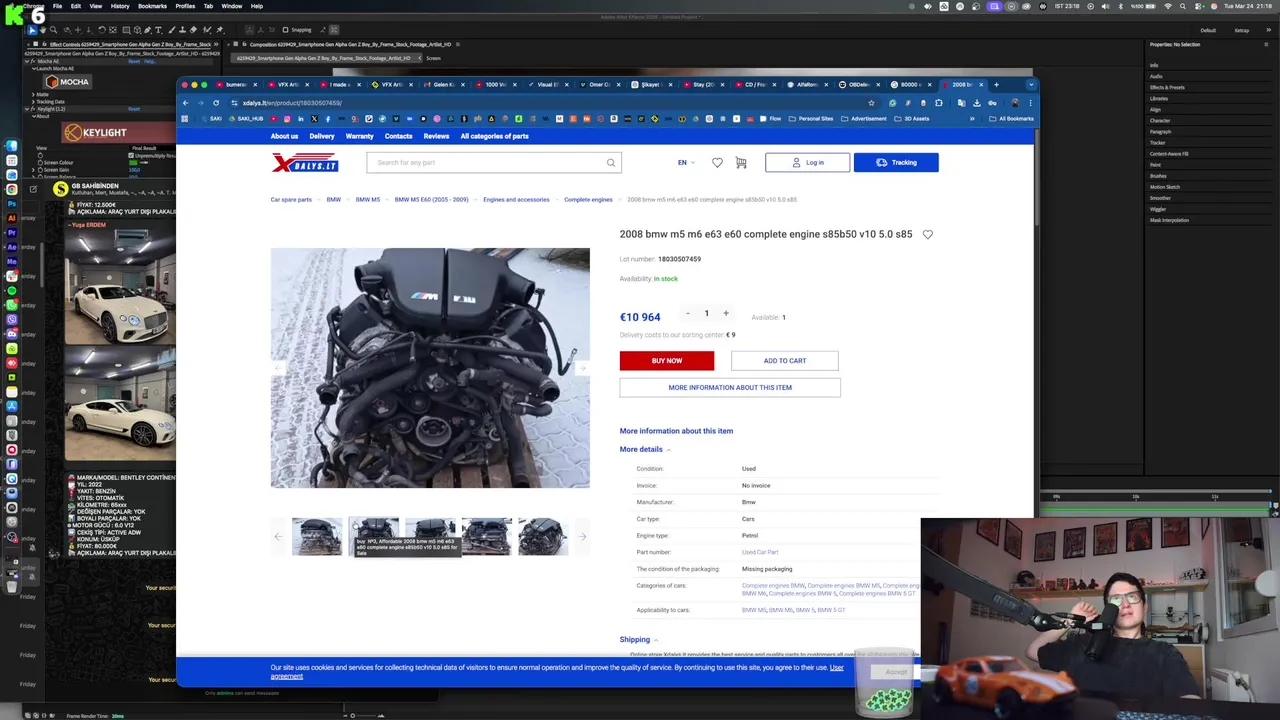This screenshot has width=1280, height=720.
Task: Open the shopping cart icon in site header
Action: [741, 162]
